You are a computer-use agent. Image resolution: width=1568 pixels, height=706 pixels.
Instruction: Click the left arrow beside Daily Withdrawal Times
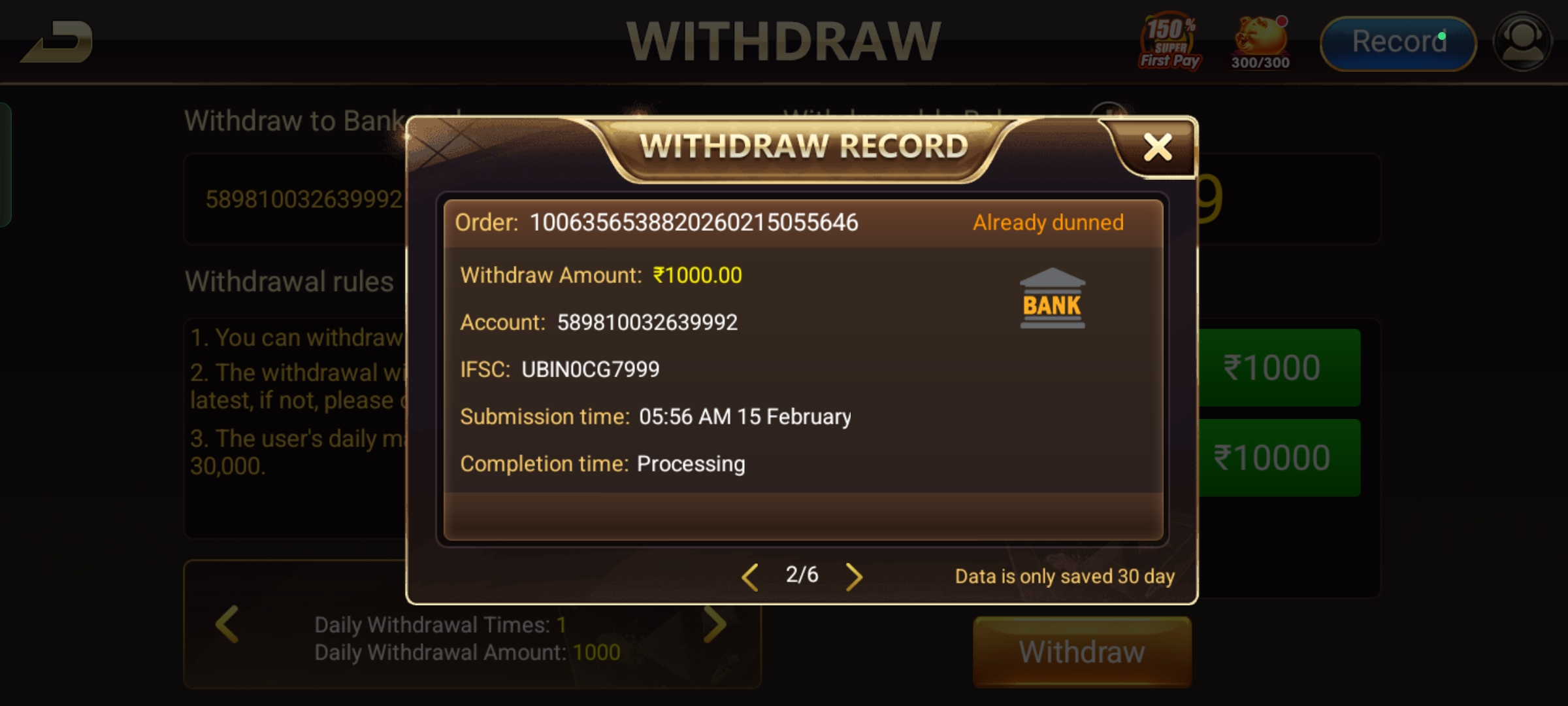pyautogui.click(x=227, y=624)
